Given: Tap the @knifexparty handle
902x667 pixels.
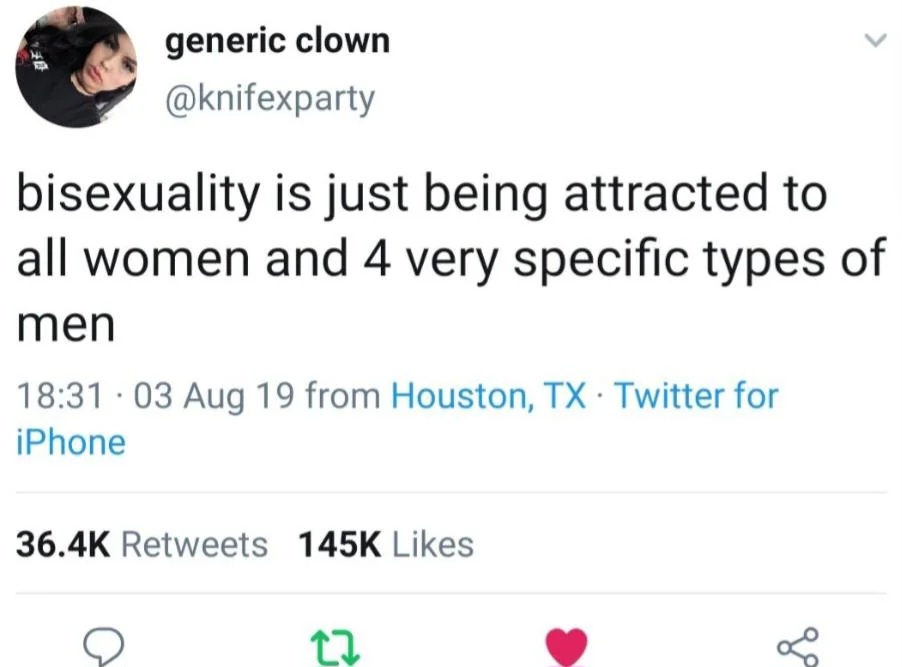Looking at the screenshot, I should (270, 99).
